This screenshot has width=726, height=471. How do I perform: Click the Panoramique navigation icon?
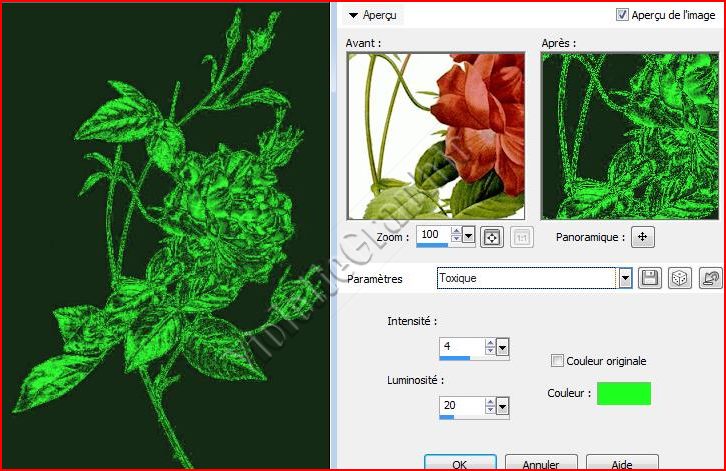coord(643,237)
